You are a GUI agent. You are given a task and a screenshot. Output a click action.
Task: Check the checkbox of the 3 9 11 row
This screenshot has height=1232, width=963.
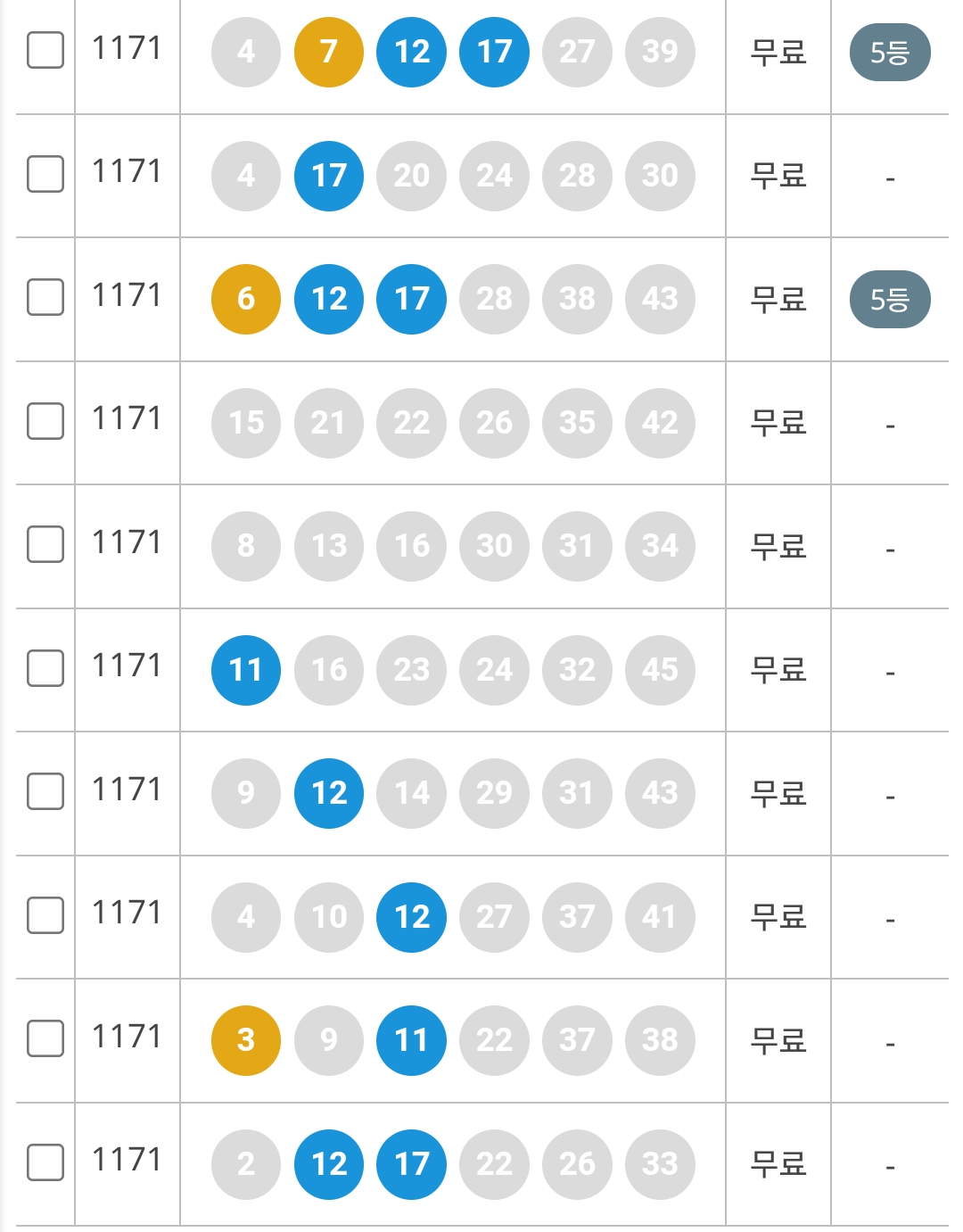[x=45, y=1038]
